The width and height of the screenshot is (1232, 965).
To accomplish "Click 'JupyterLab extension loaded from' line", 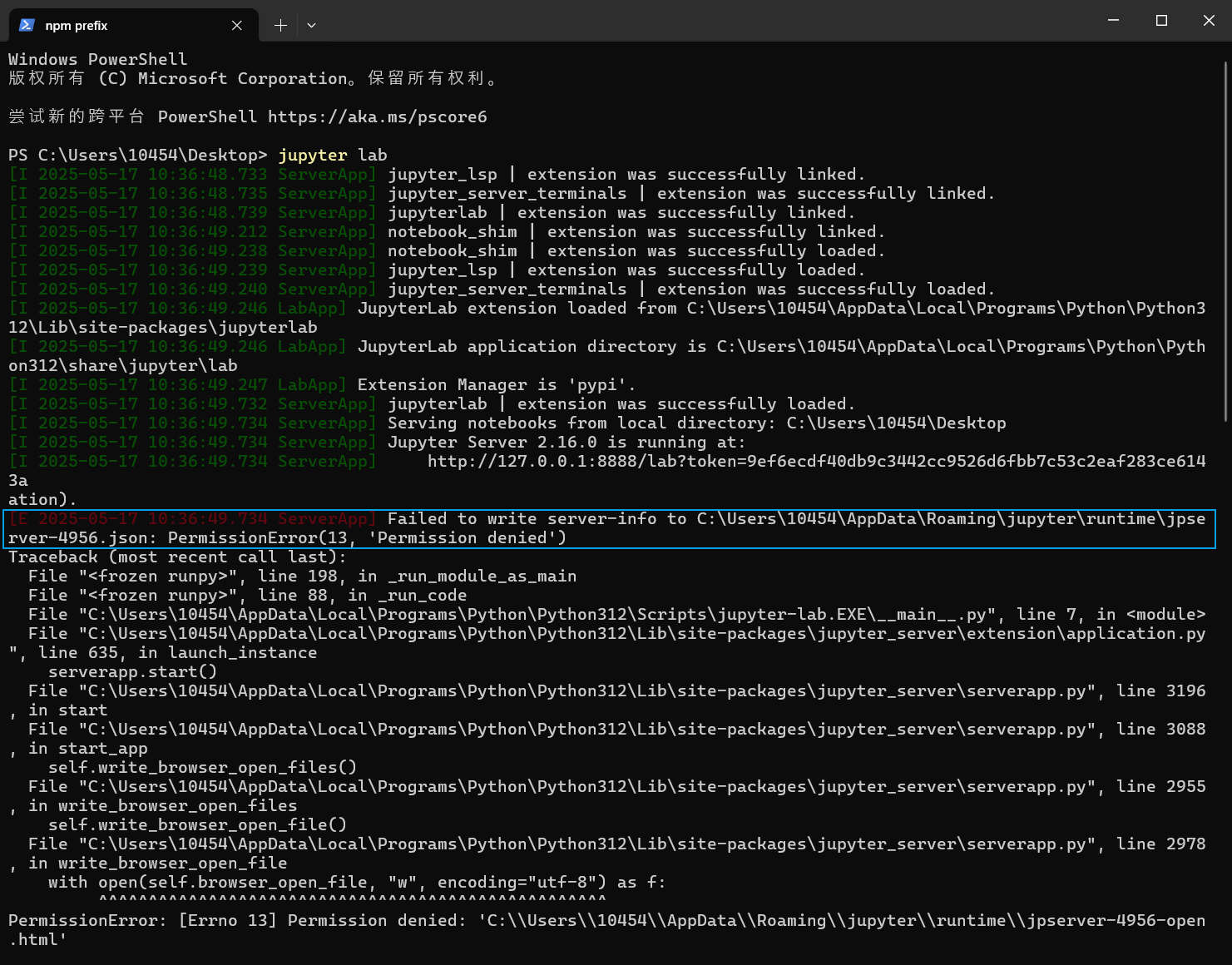I will tap(607, 317).
